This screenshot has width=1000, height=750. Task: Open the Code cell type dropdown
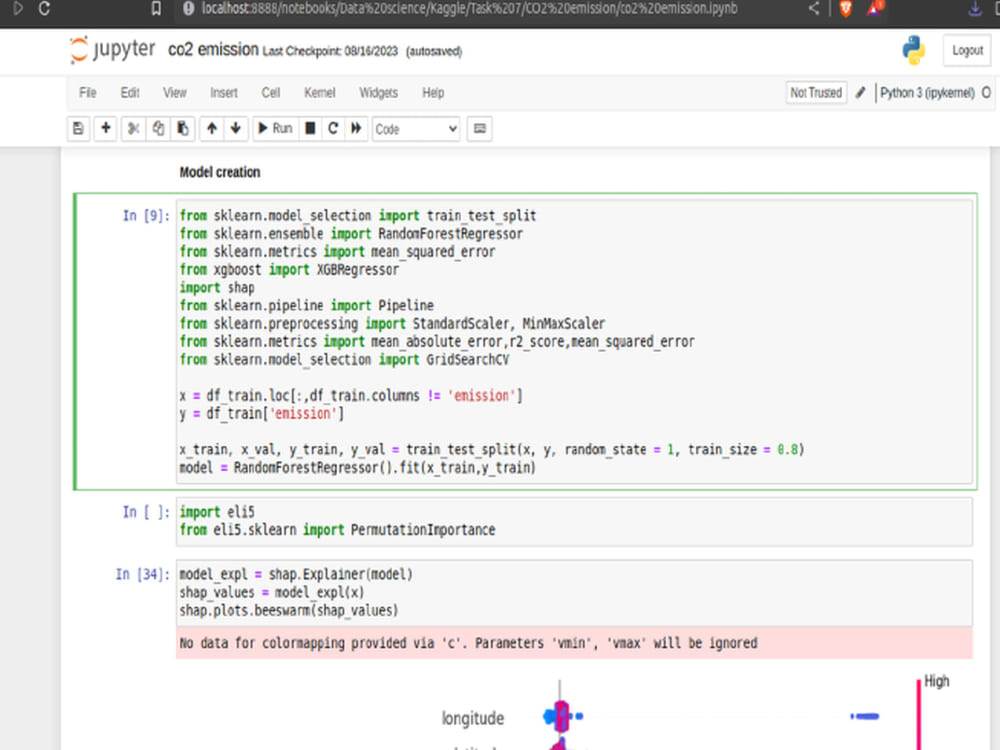pos(415,128)
